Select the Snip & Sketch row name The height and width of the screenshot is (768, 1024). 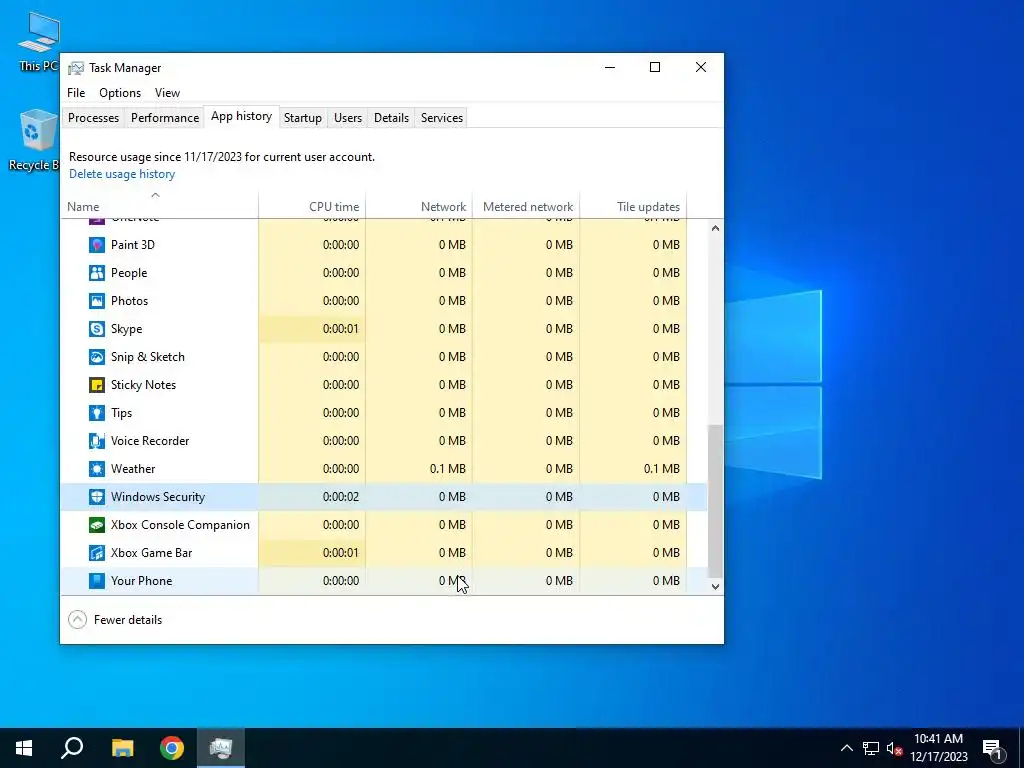(148, 357)
